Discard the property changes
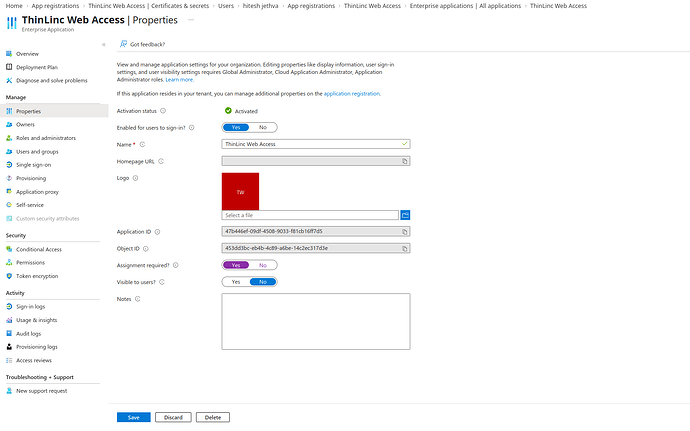Viewport: 690px width, 431px height. (x=173, y=417)
